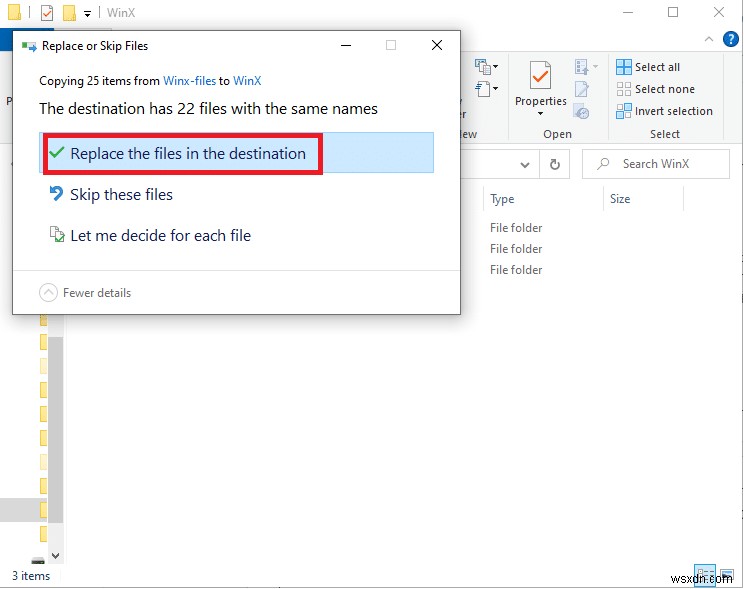
Task: Open the Easy access dropdown icon
Action: point(486,89)
